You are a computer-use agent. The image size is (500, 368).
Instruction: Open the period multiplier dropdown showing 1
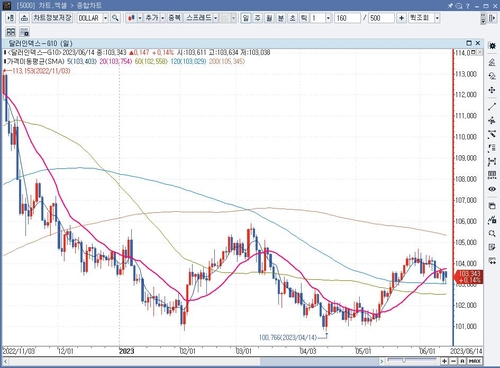pos(328,18)
